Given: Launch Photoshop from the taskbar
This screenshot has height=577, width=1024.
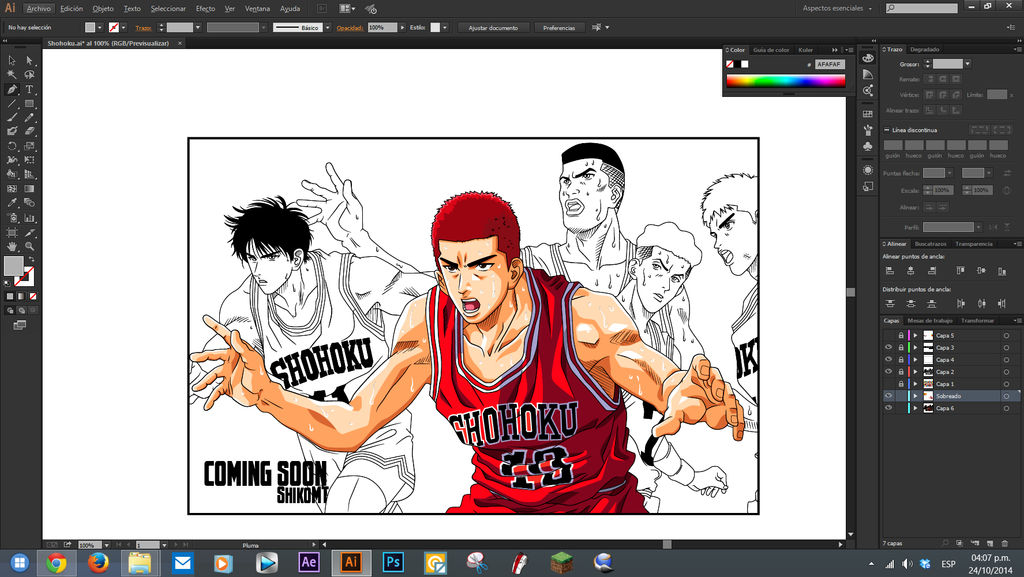Looking at the screenshot, I should 393,562.
